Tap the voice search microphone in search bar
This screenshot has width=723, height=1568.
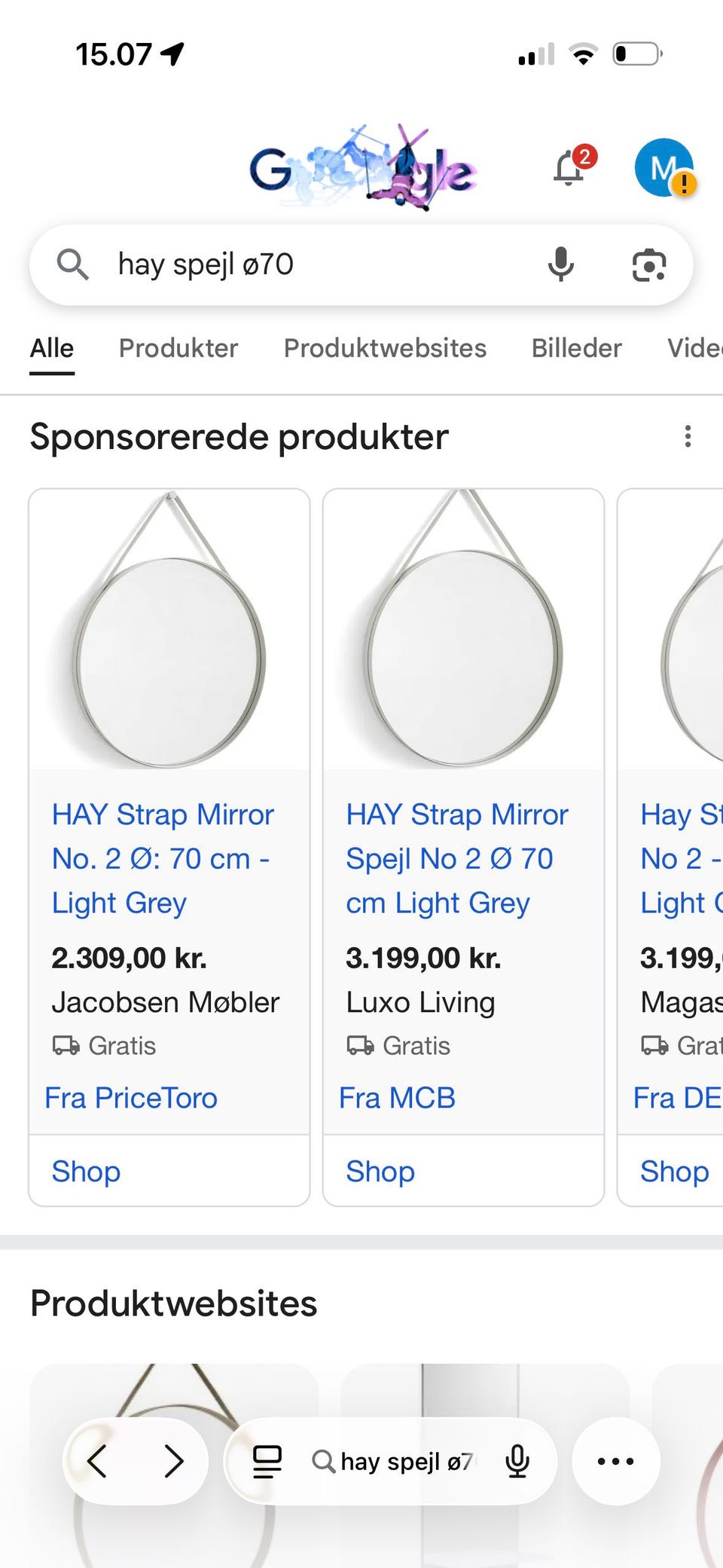coord(560,264)
